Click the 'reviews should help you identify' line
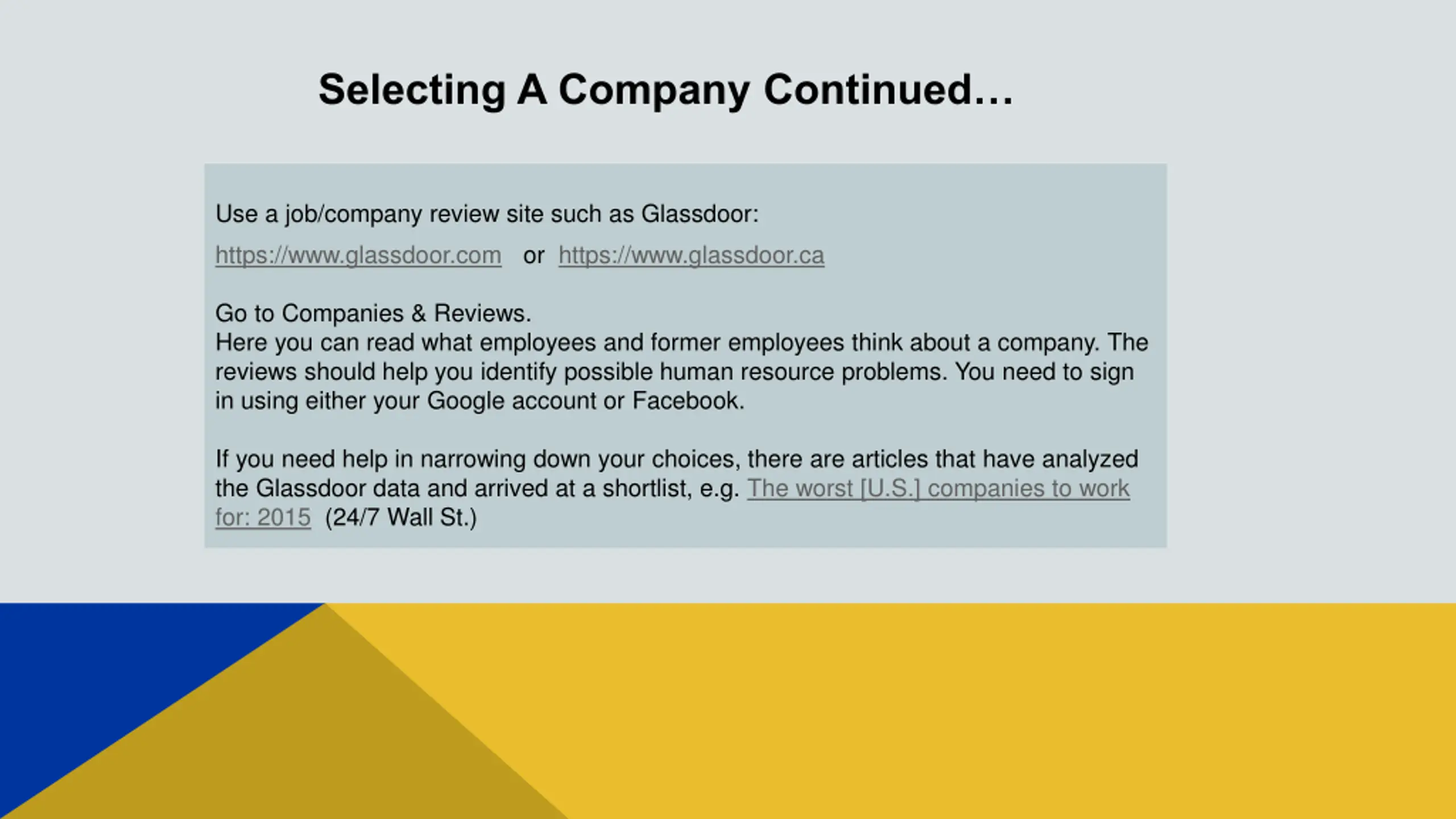Viewport: 1456px width, 819px height. 675,372
